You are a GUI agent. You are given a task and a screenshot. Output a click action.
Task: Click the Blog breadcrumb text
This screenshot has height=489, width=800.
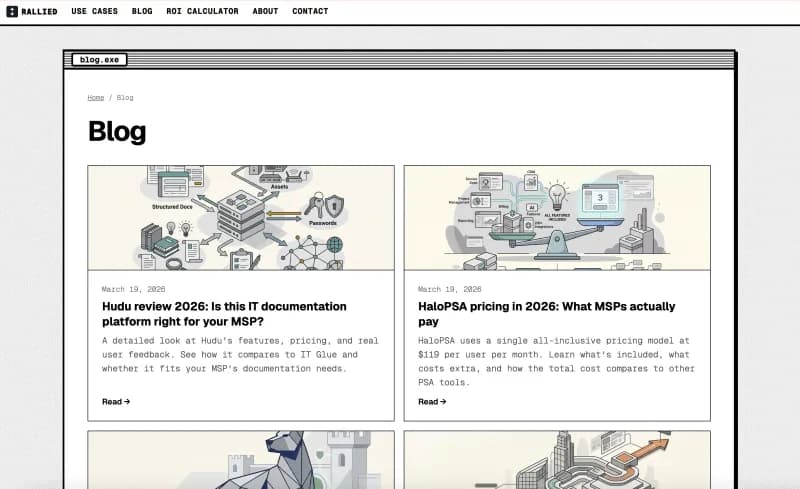click(x=125, y=97)
